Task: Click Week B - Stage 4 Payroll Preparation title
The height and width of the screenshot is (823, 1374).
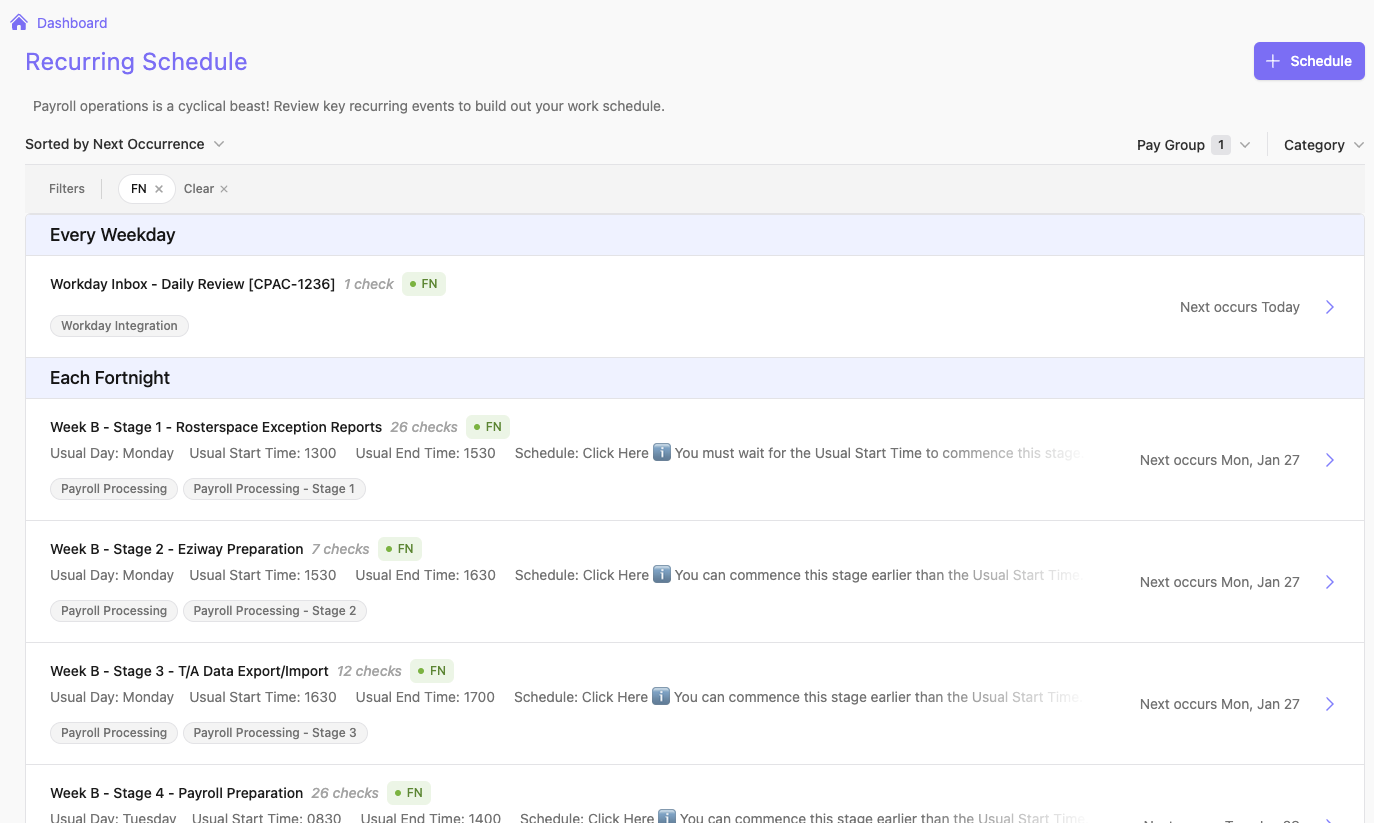Action: pos(176,793)
